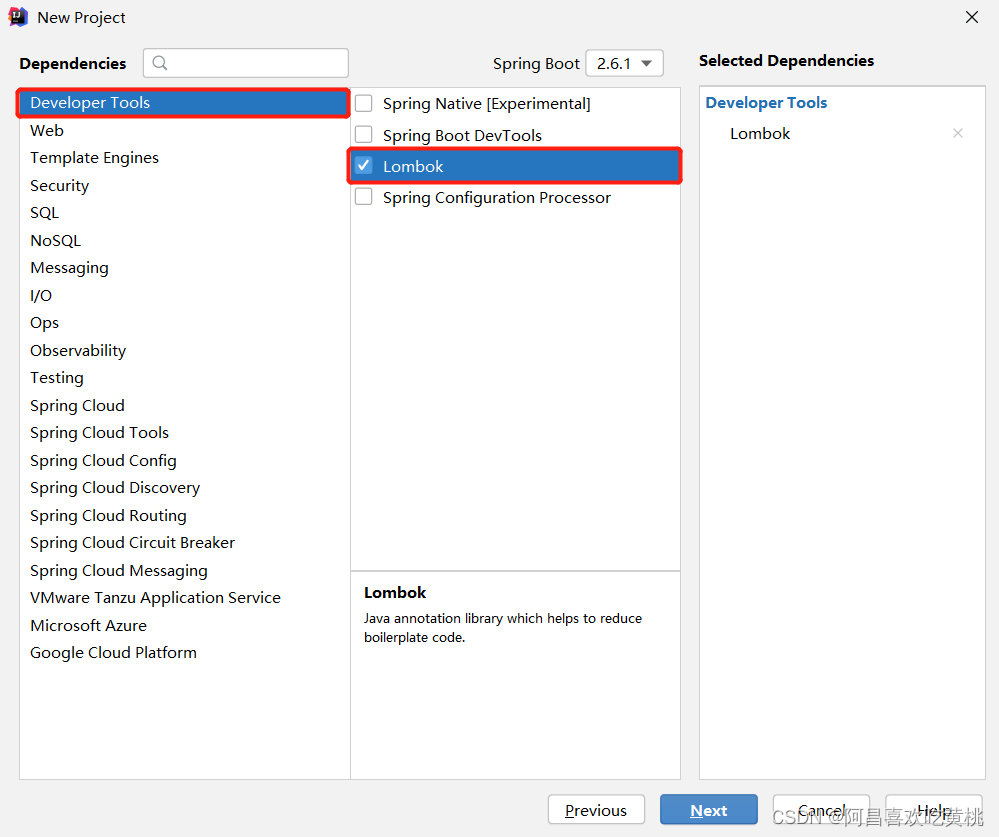Cancel the new project wizard

click(x=821, y=810)
